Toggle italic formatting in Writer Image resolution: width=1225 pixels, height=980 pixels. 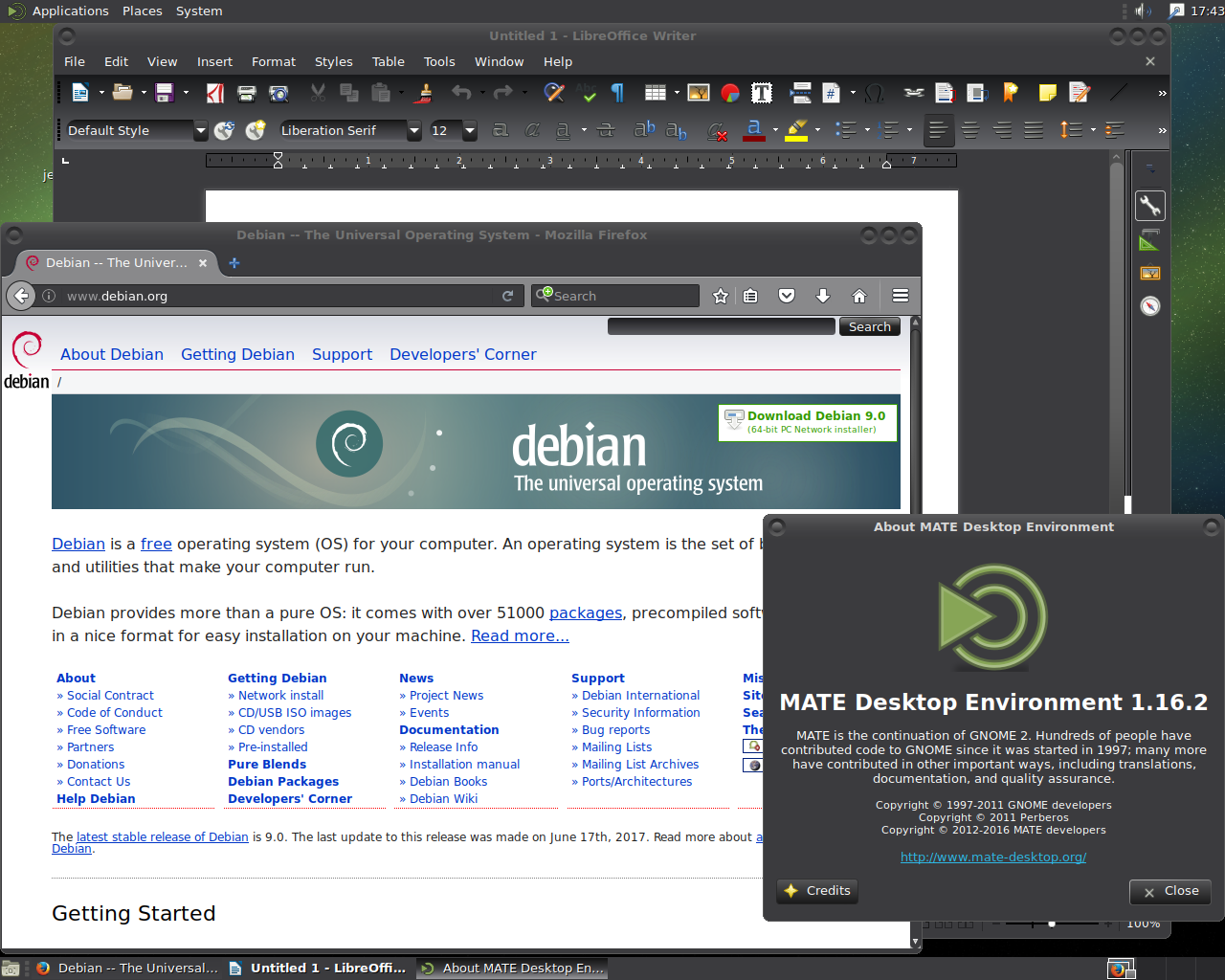532,130
